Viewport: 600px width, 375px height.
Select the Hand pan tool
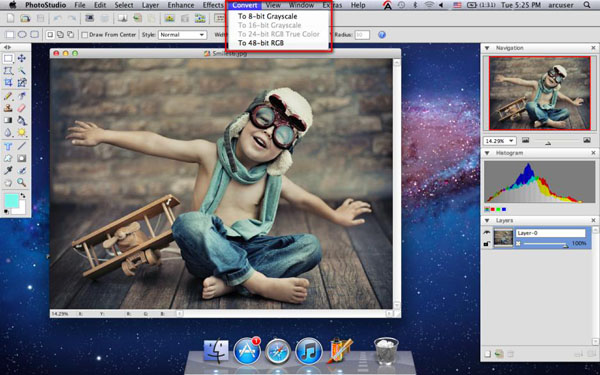click(x=8, y=183)
